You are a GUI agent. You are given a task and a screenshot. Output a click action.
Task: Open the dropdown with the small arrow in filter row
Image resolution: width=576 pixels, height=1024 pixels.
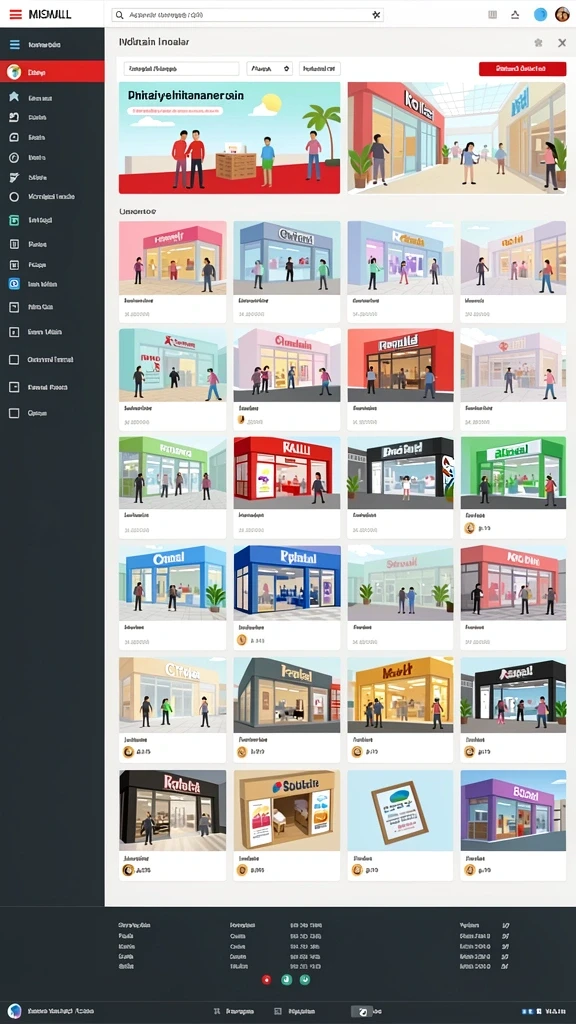click(x=269, y=69)
